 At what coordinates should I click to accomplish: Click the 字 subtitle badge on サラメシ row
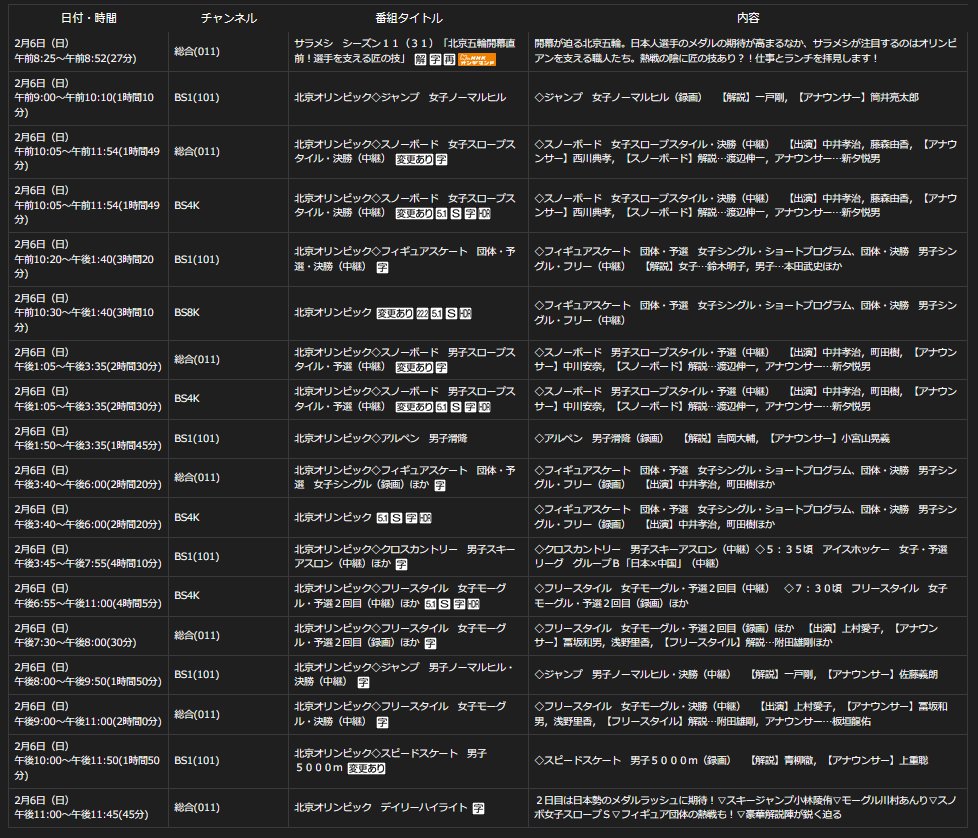[435, 59]
